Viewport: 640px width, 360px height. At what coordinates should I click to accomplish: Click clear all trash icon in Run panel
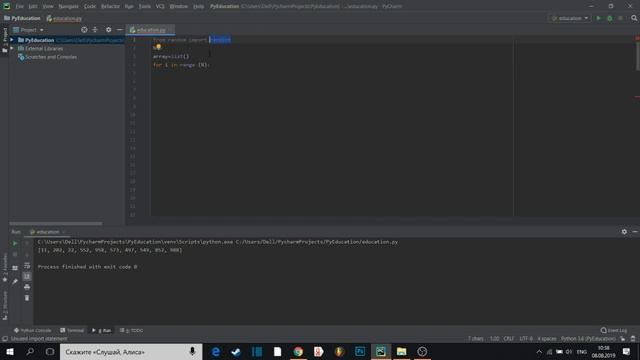(x=27, y=298)
